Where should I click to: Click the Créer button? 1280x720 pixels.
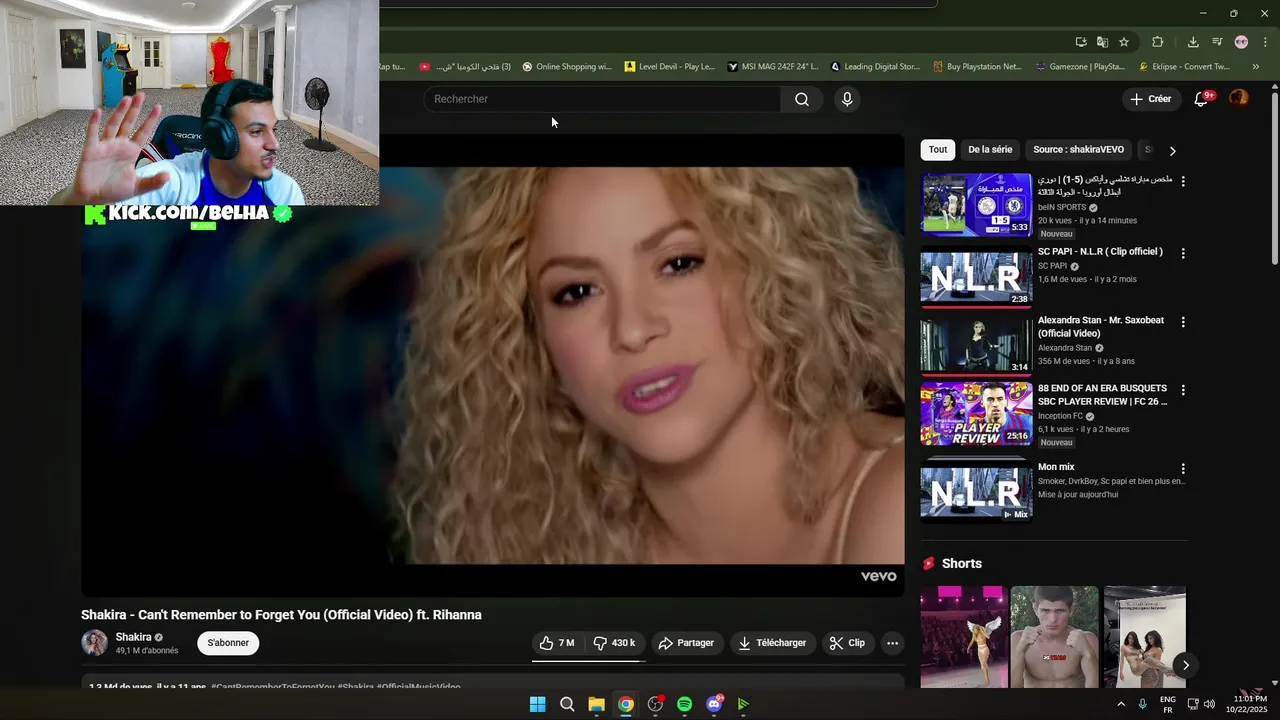tap(1150, 99)
